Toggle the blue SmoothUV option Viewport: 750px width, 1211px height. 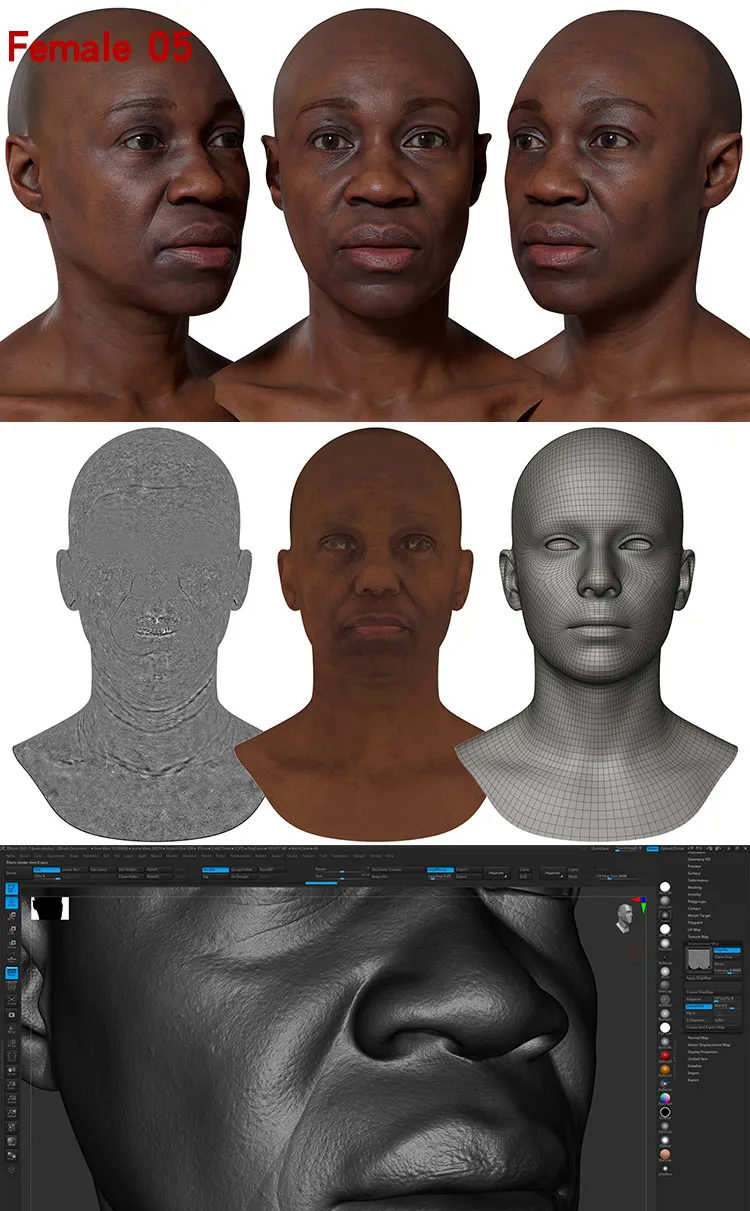pyautogui.click(x=699, y=1006)
